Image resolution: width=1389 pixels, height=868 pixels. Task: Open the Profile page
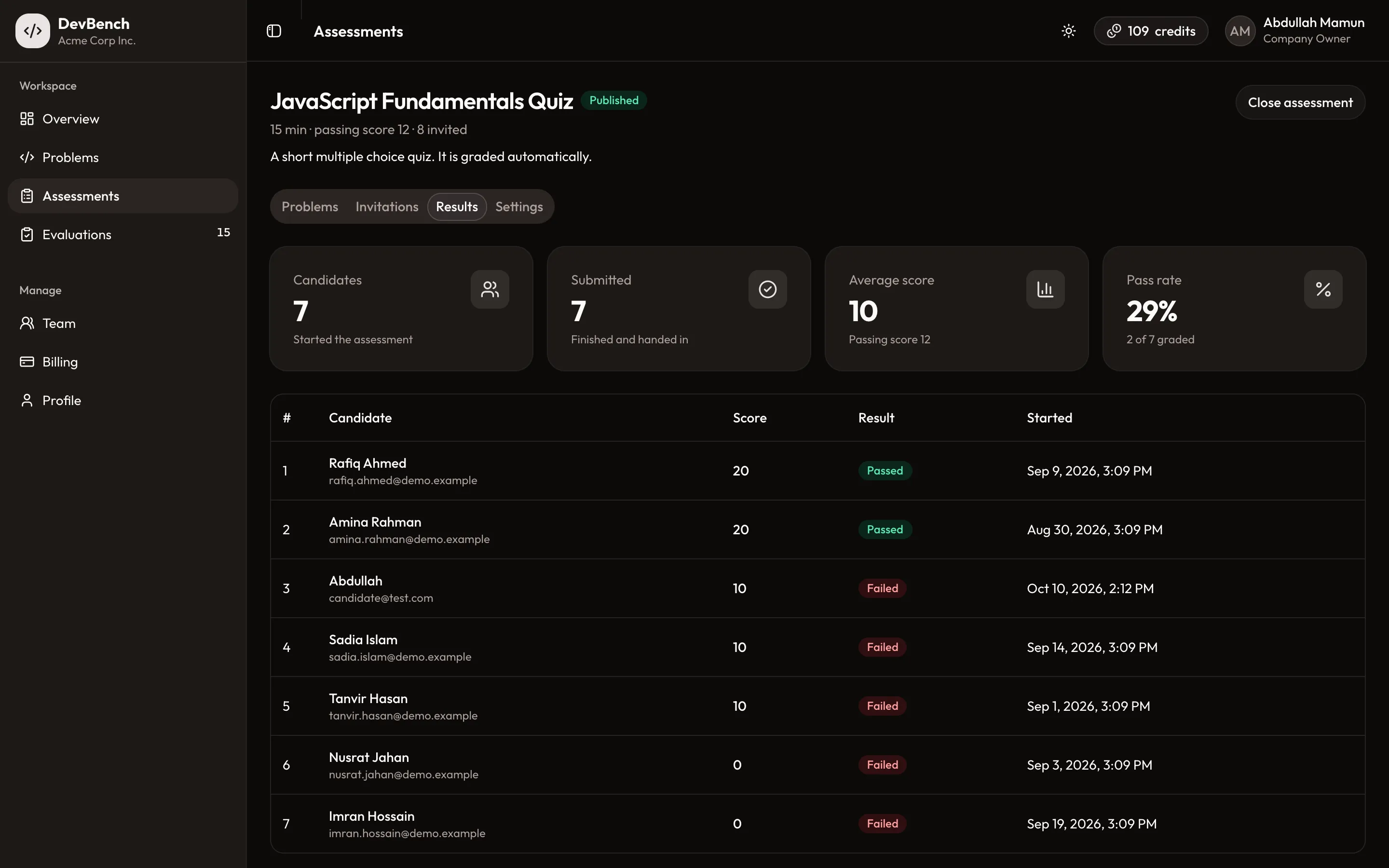pos(123,400)
